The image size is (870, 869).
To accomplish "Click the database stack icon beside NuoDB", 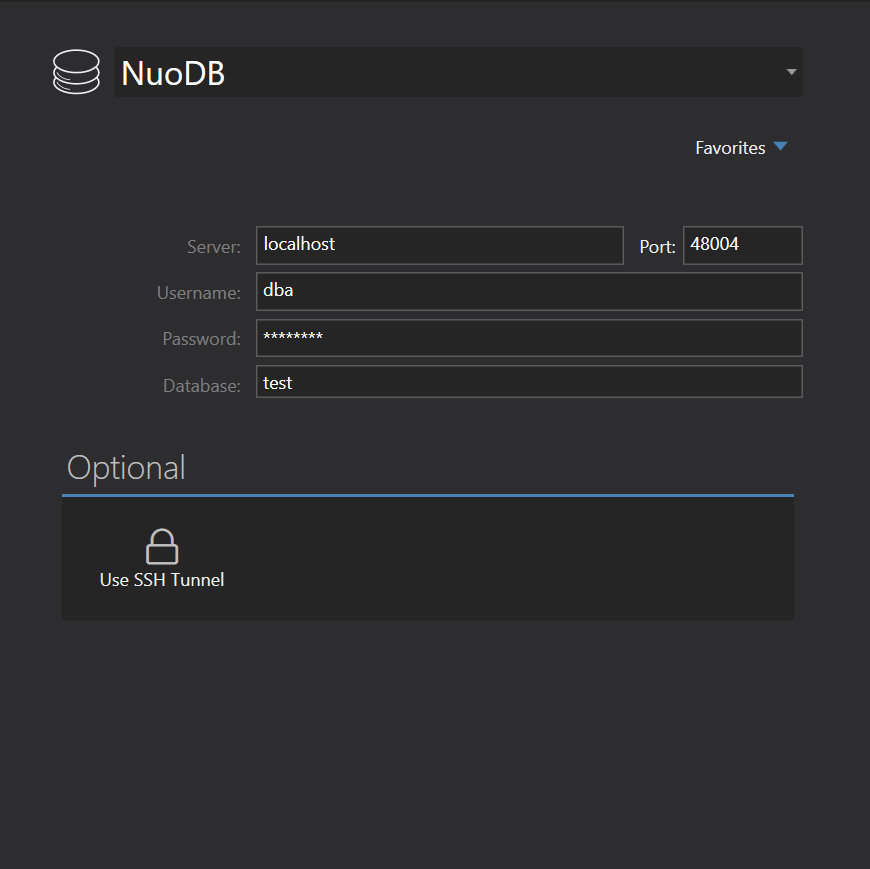I will [x=76, y=72].
